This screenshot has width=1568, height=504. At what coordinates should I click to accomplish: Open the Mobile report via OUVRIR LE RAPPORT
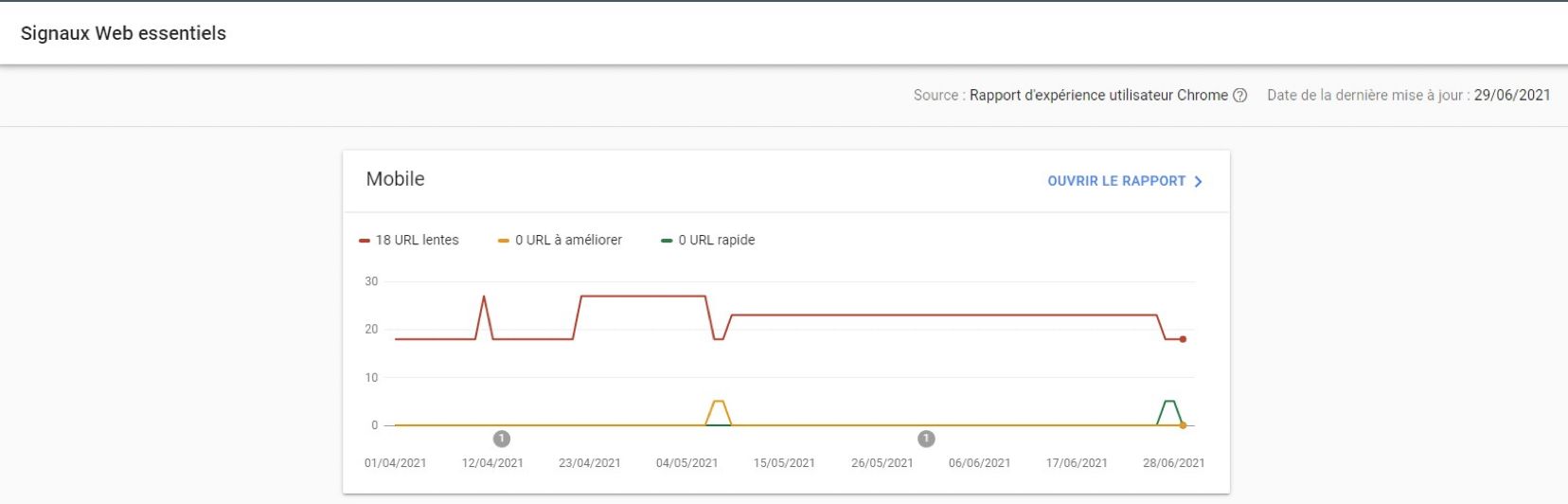point(1116,181)
